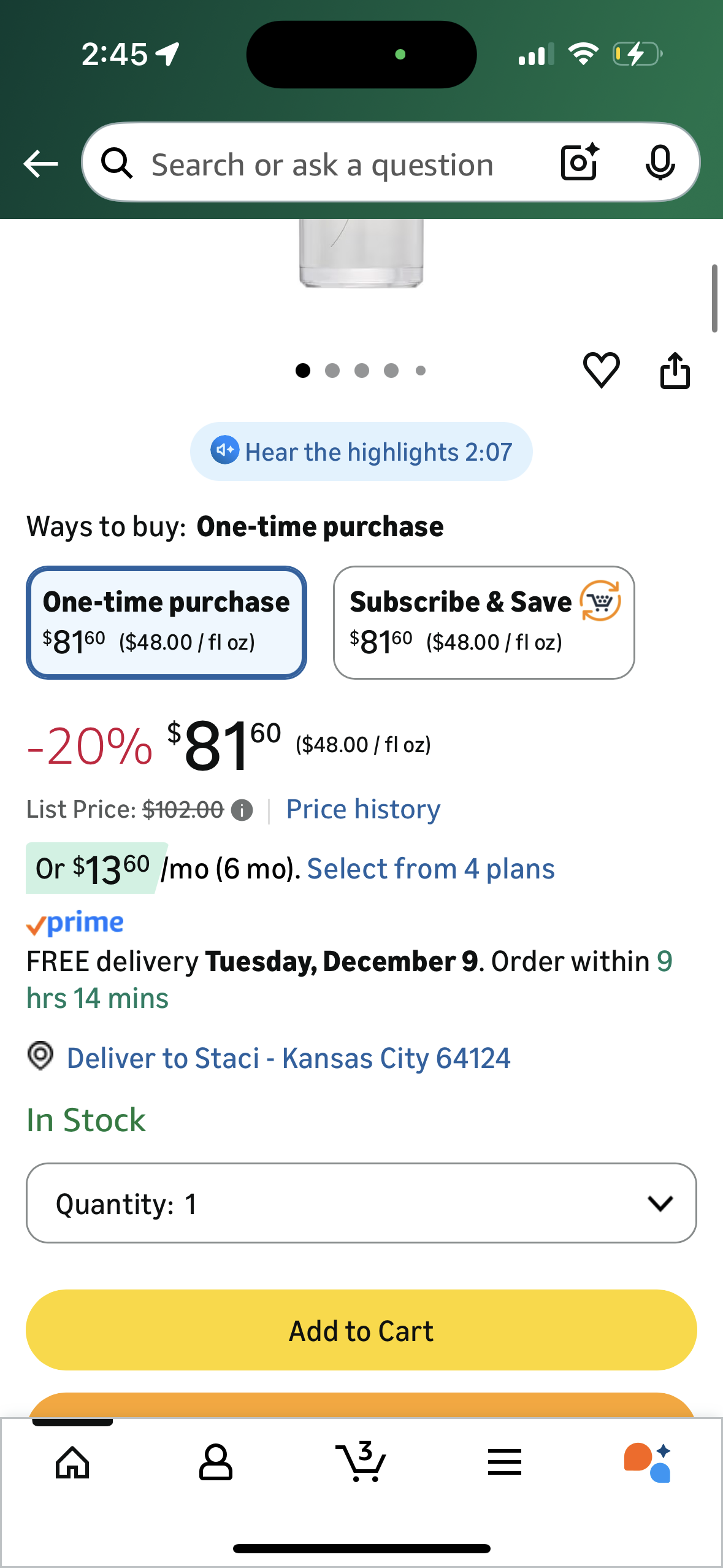Change delivery address Kansas City 64124
Image resolution: width=723 pixels, height=1568 pixels.
pyautogui.click(x=288, y=1058)
